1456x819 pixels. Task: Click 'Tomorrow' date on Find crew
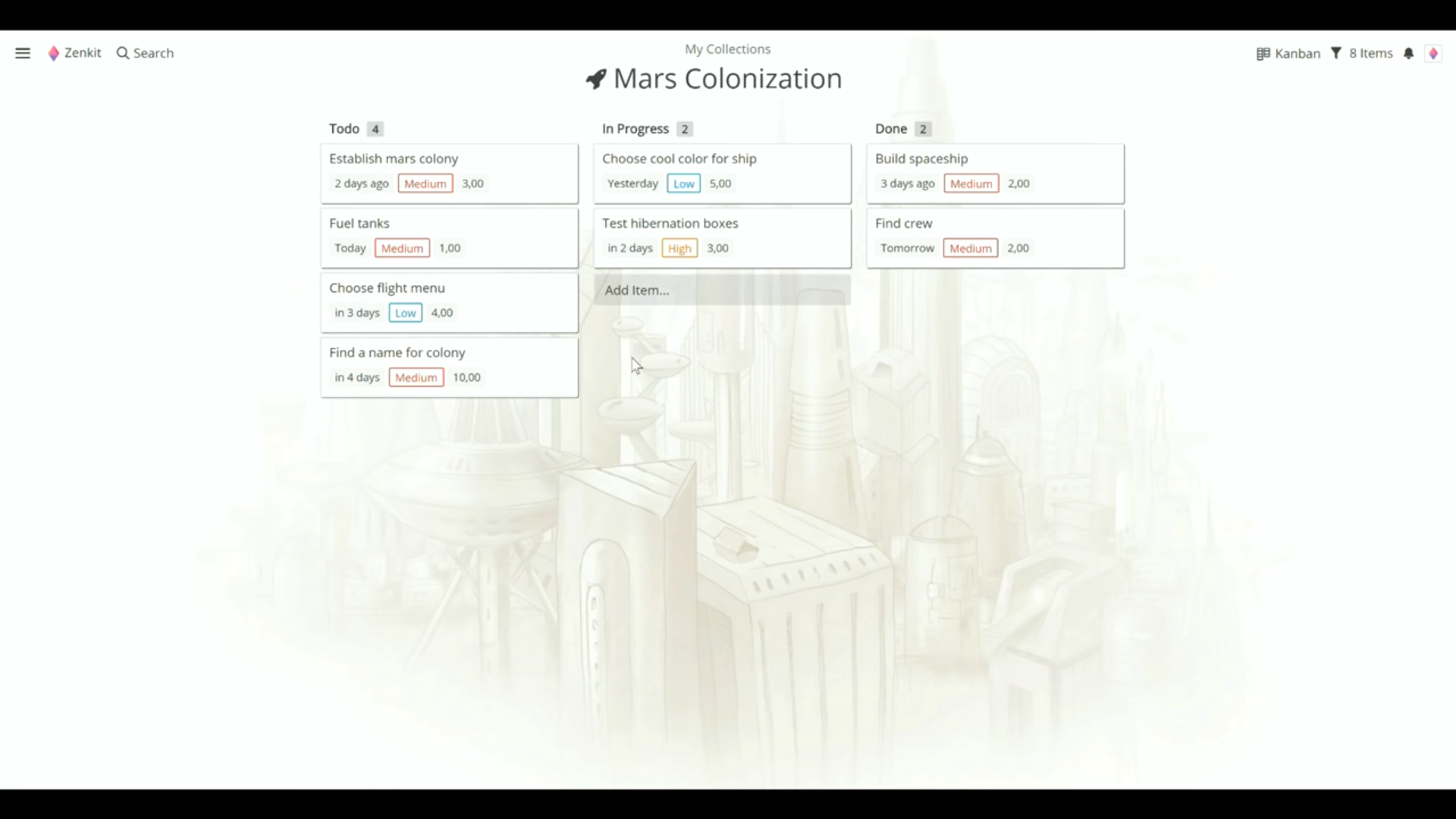coord(907,248)
